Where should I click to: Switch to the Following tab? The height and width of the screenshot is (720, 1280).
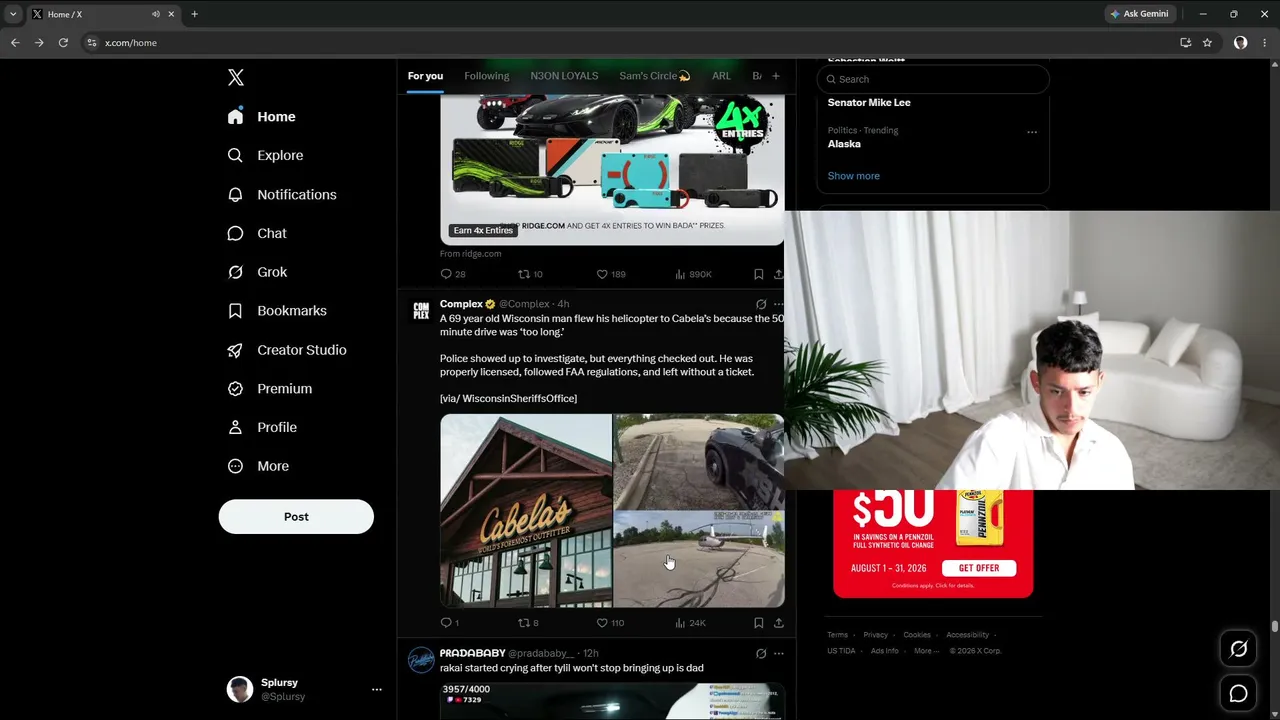(x=487, y=76)
